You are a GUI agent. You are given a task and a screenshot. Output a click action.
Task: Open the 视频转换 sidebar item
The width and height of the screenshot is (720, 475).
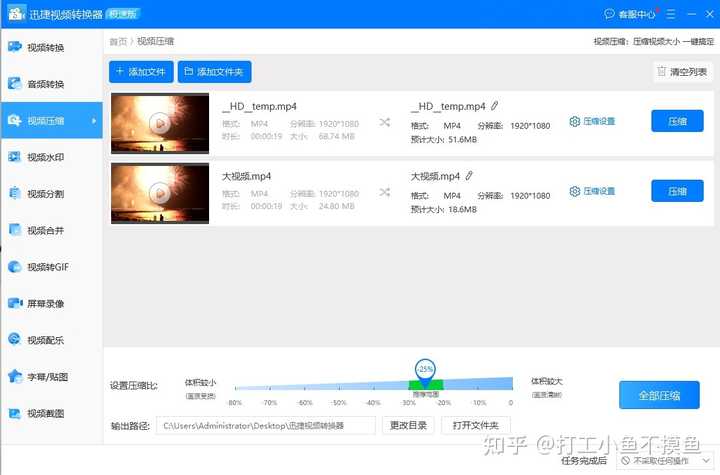click(51, 47)
